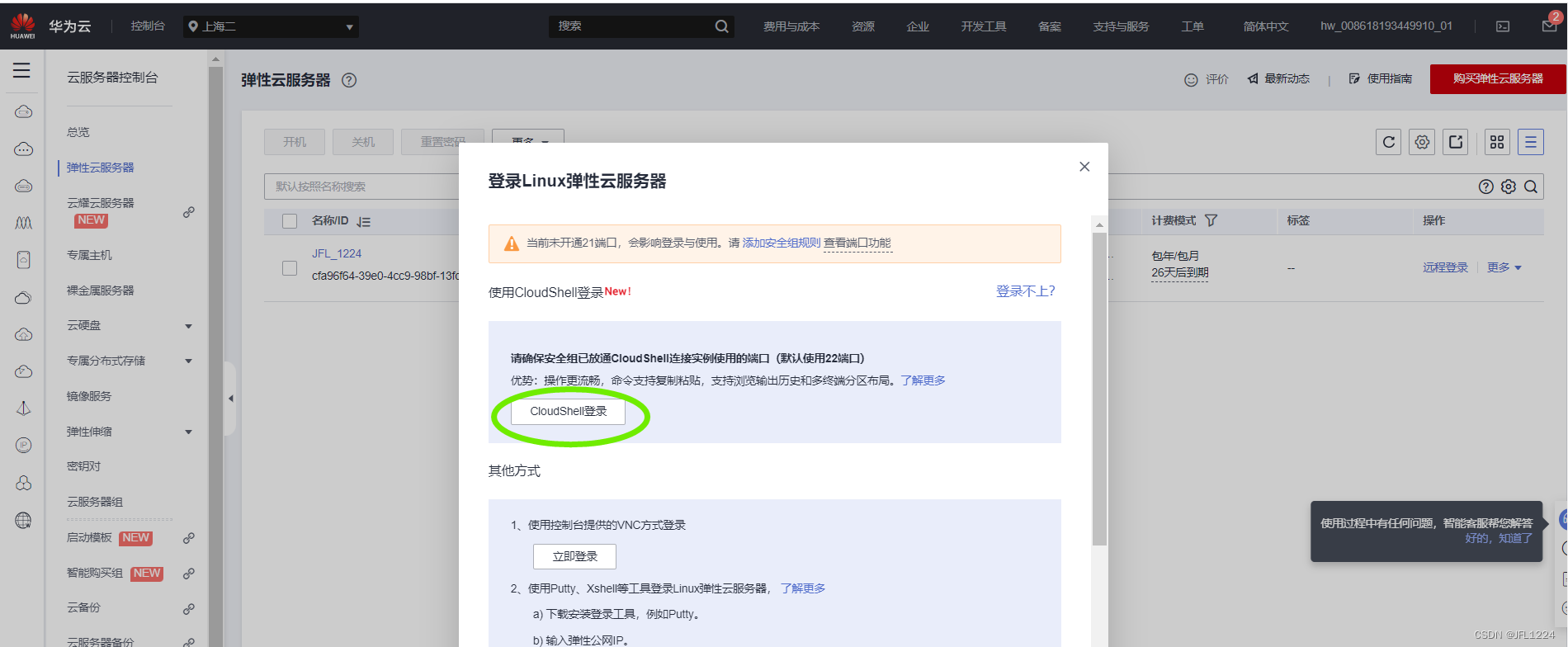The height and width of the screenshot is (647, 1568).
Task: Open 简体中文 language selector
Action: click(x=1266, y=26)
